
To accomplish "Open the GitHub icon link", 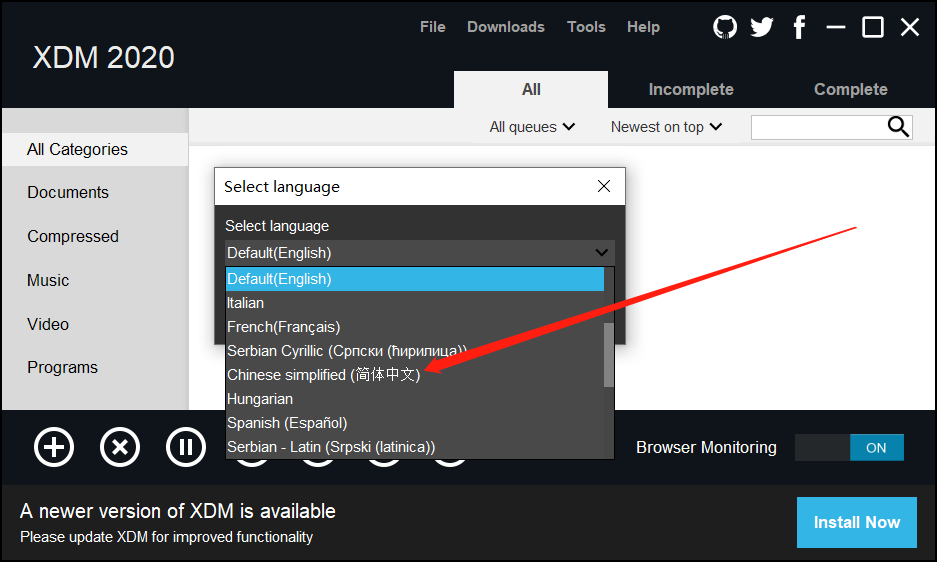I will [x=725, y=27].
